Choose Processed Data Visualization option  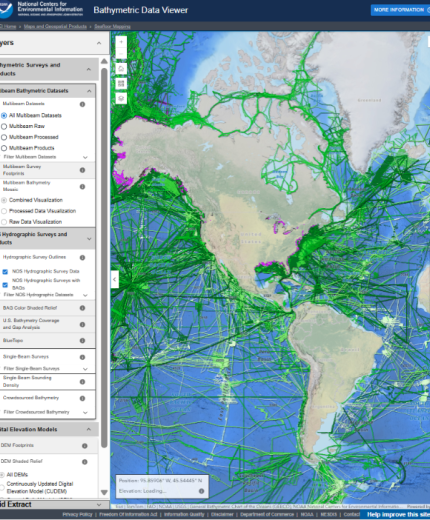pos(4,211)
